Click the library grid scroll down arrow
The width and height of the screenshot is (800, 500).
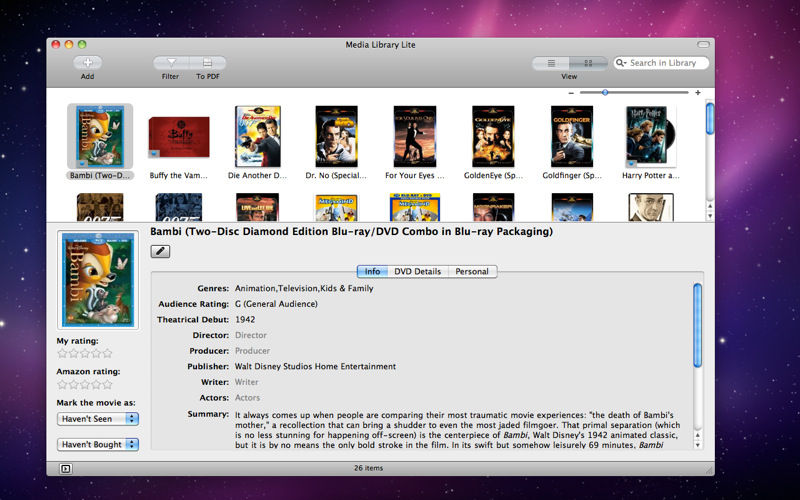click(710, 216)
